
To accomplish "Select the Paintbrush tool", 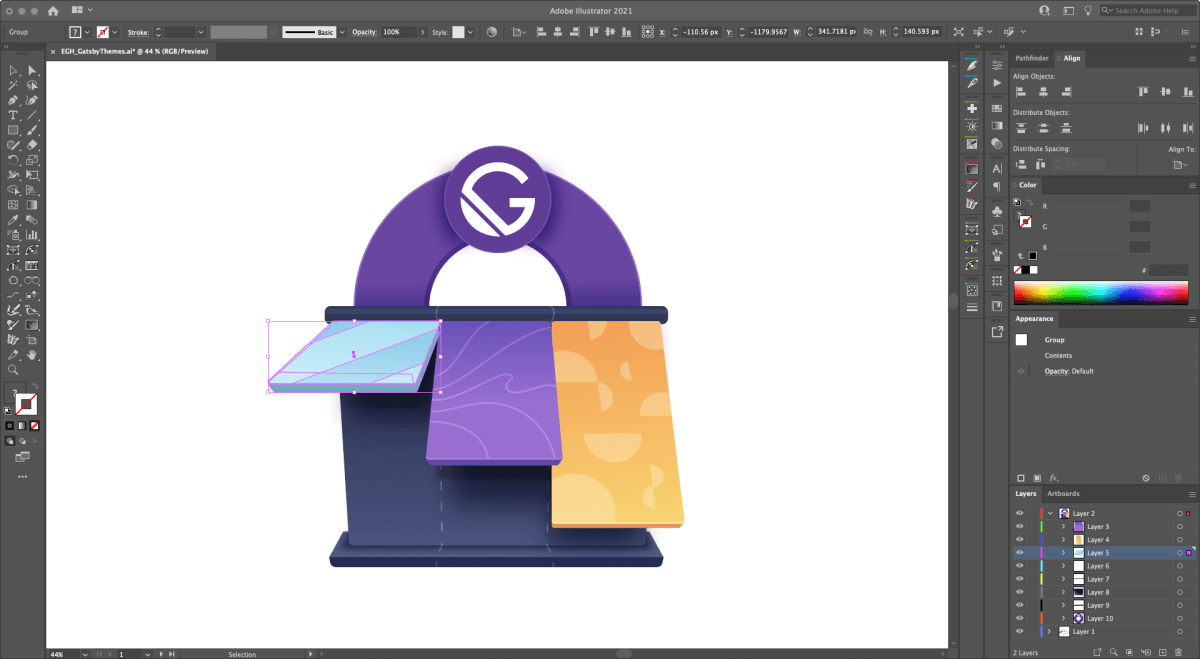I will click(x=32, y=130).
